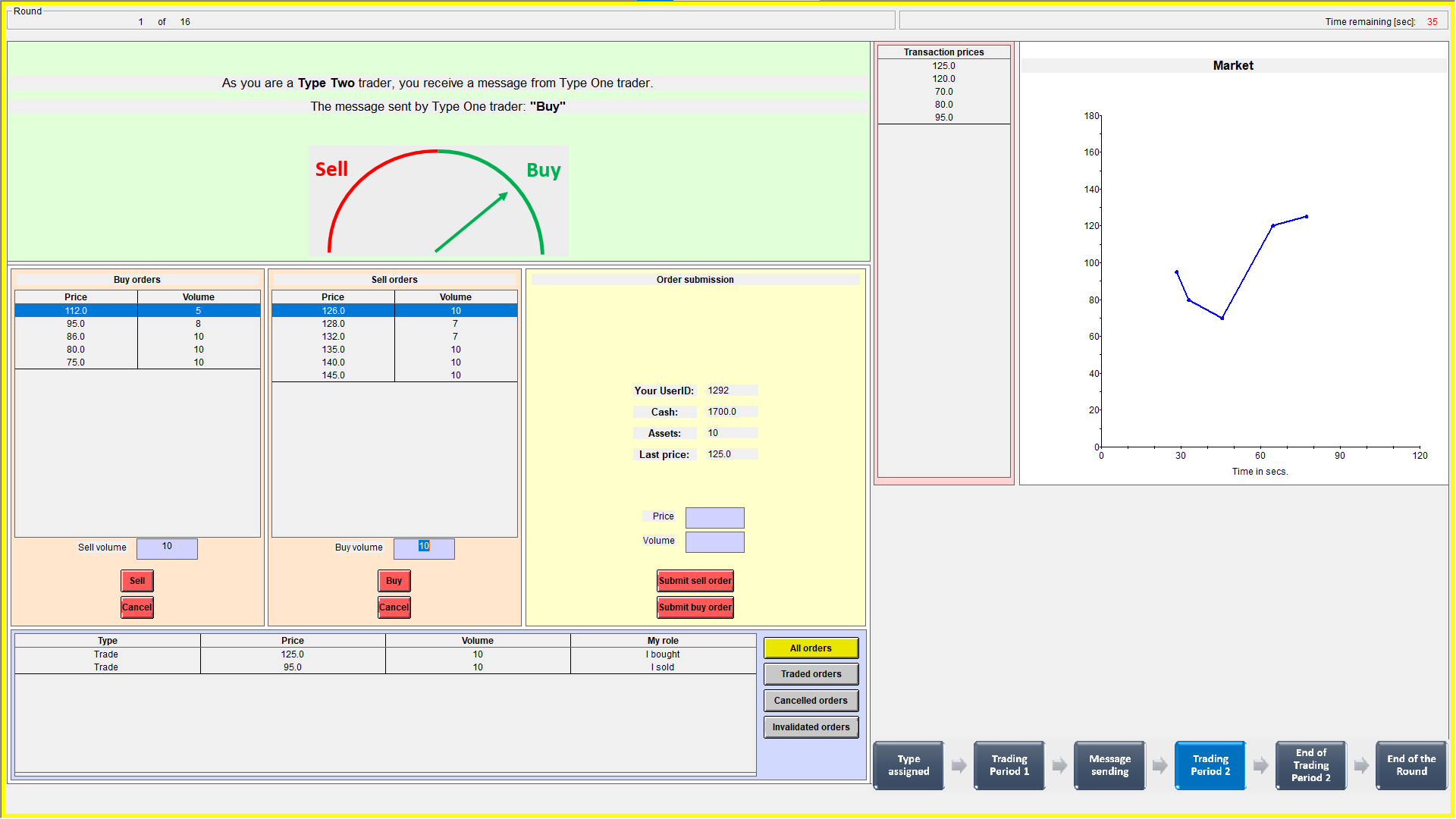The image size is (1456, 819).
Task: Filter history to Invalidated orders
Action: (x=811, y=727)
